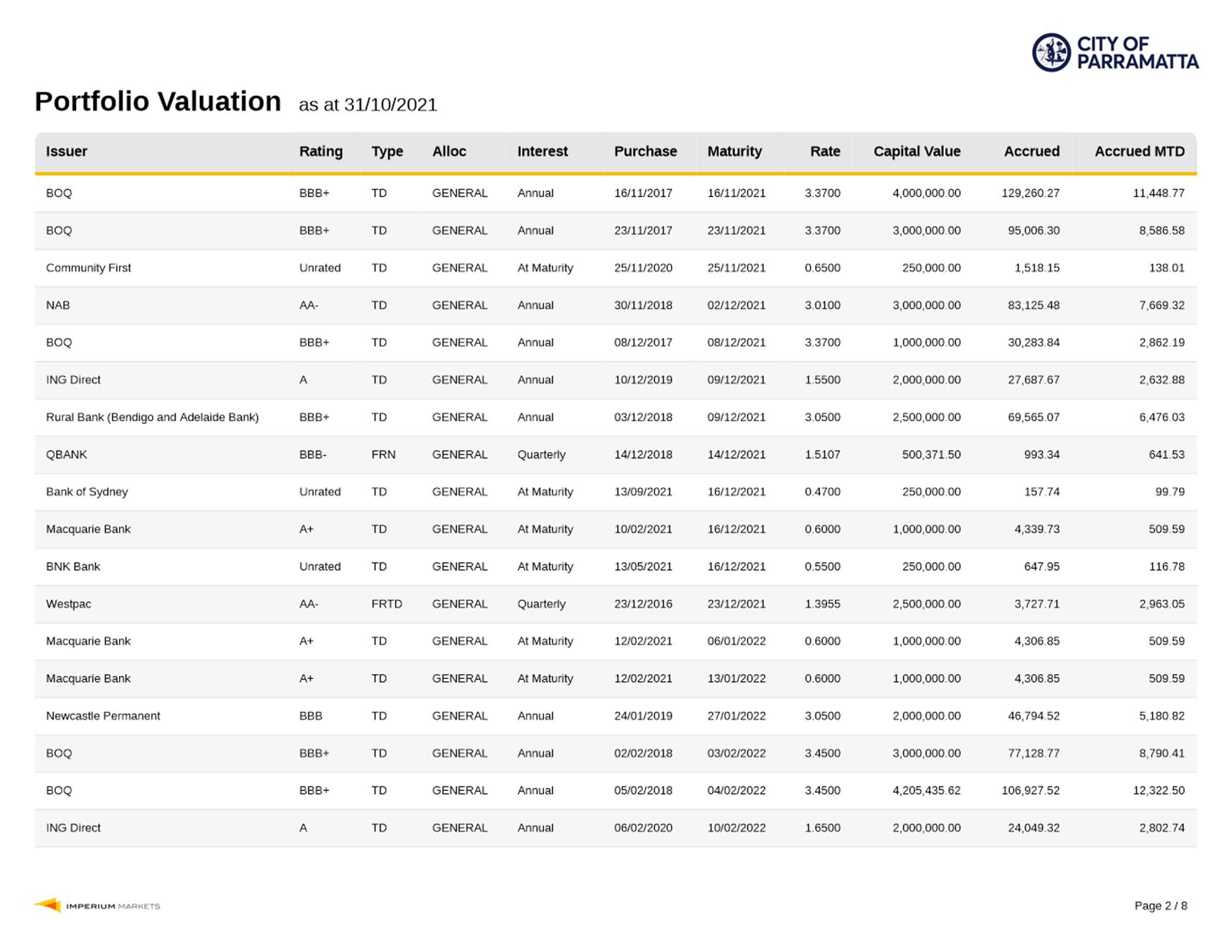
Task: Click maturity date 13/01/2022
Action: pos(736,678)
